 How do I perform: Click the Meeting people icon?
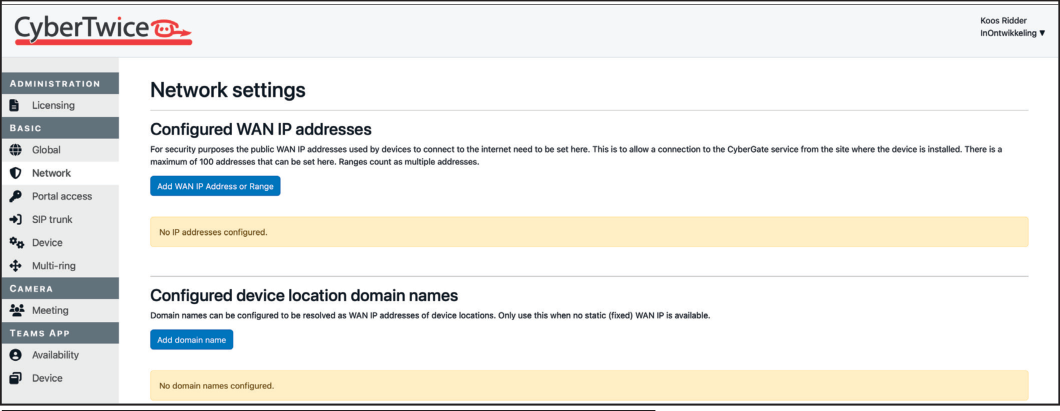coord(17,310)
